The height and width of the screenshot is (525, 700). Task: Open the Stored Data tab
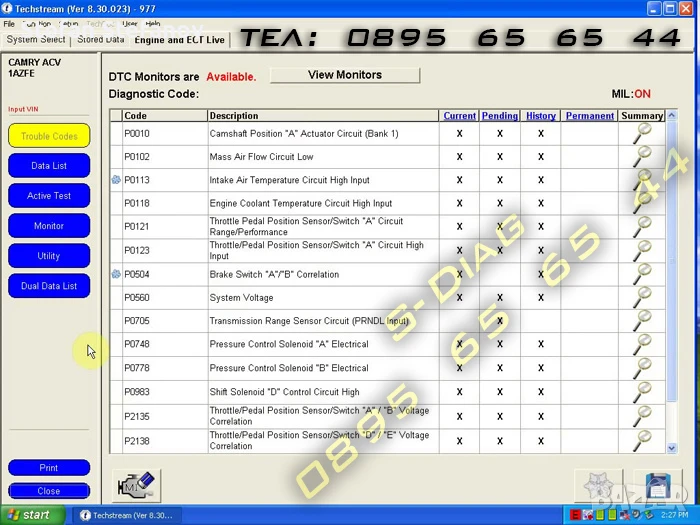click(100, 40)
